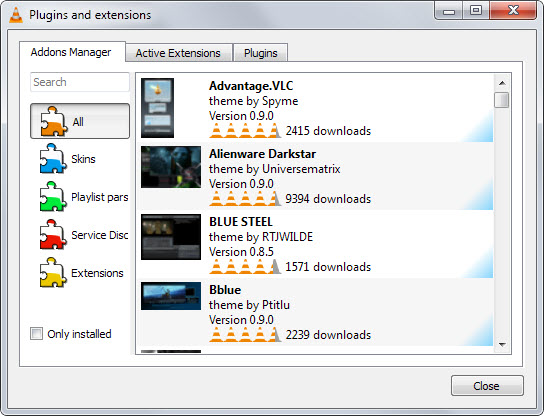Enable the Only installed checkbox
Viewport: 544px width, 416px height.
pyautogui.click(x=36, y=334)
